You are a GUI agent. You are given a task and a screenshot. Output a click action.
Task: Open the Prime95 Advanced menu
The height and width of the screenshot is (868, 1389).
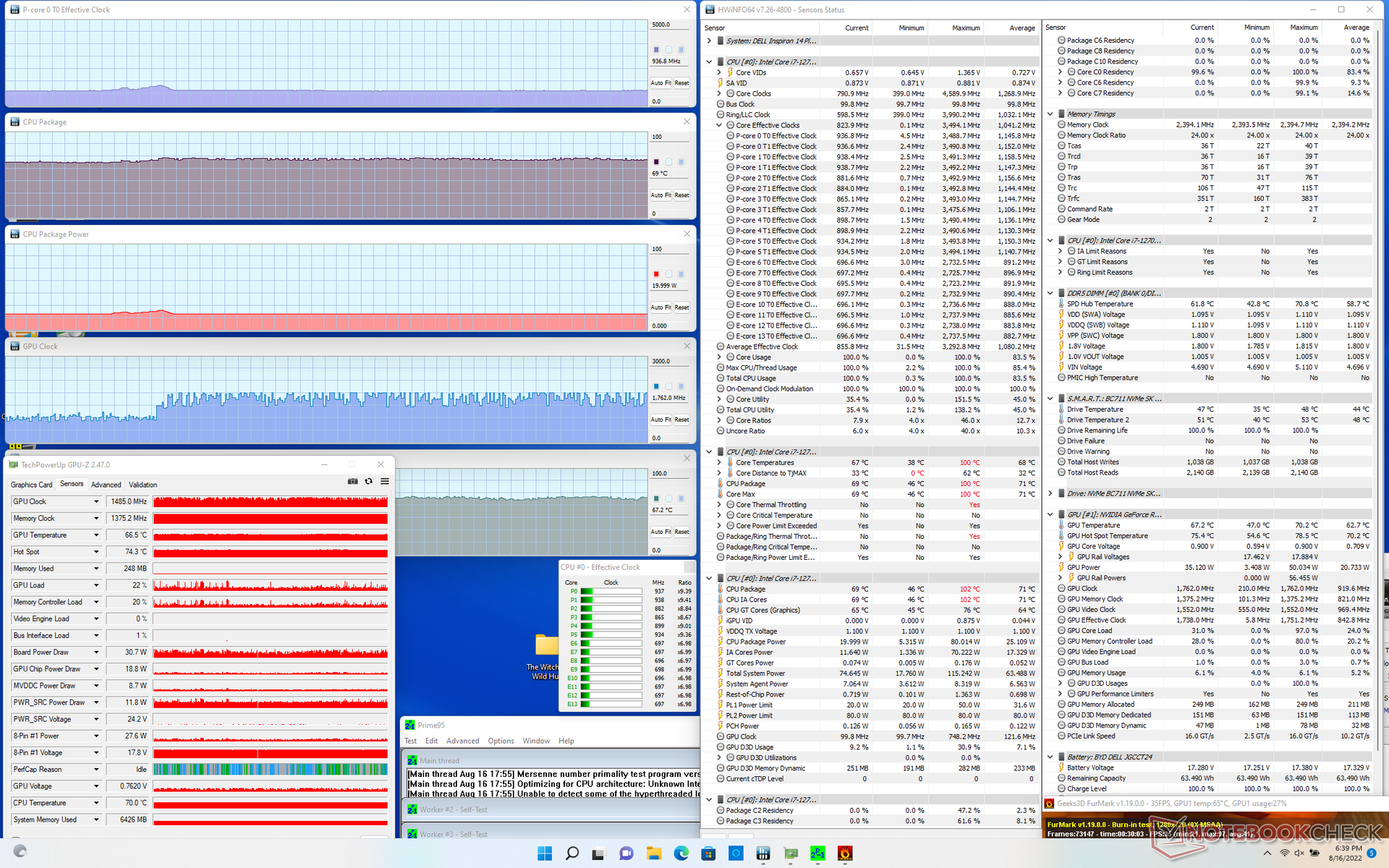(462, 741)
